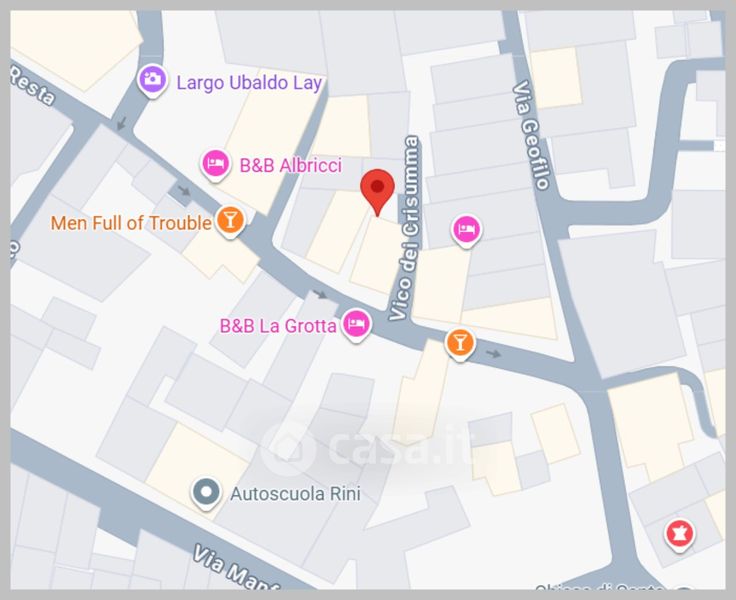Click the Autoscuola Rini gray marker icon
Viewport: 736px width, 600px height.
[x=206, y=494]
